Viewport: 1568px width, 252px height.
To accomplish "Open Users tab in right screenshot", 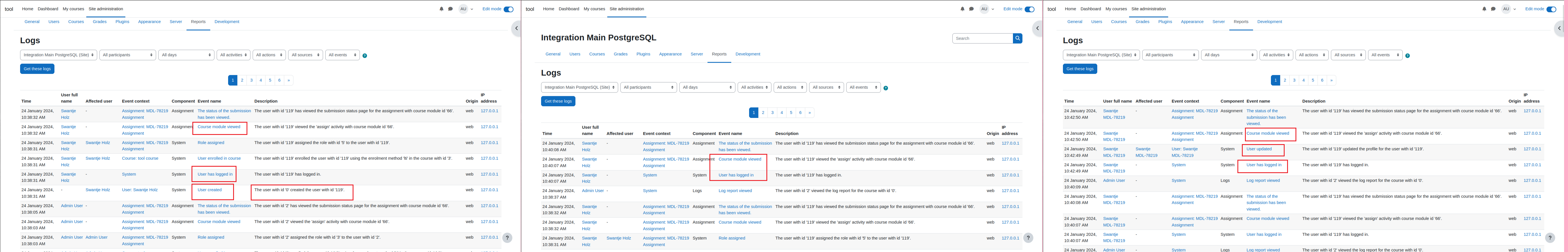I will click(1096, 22).
